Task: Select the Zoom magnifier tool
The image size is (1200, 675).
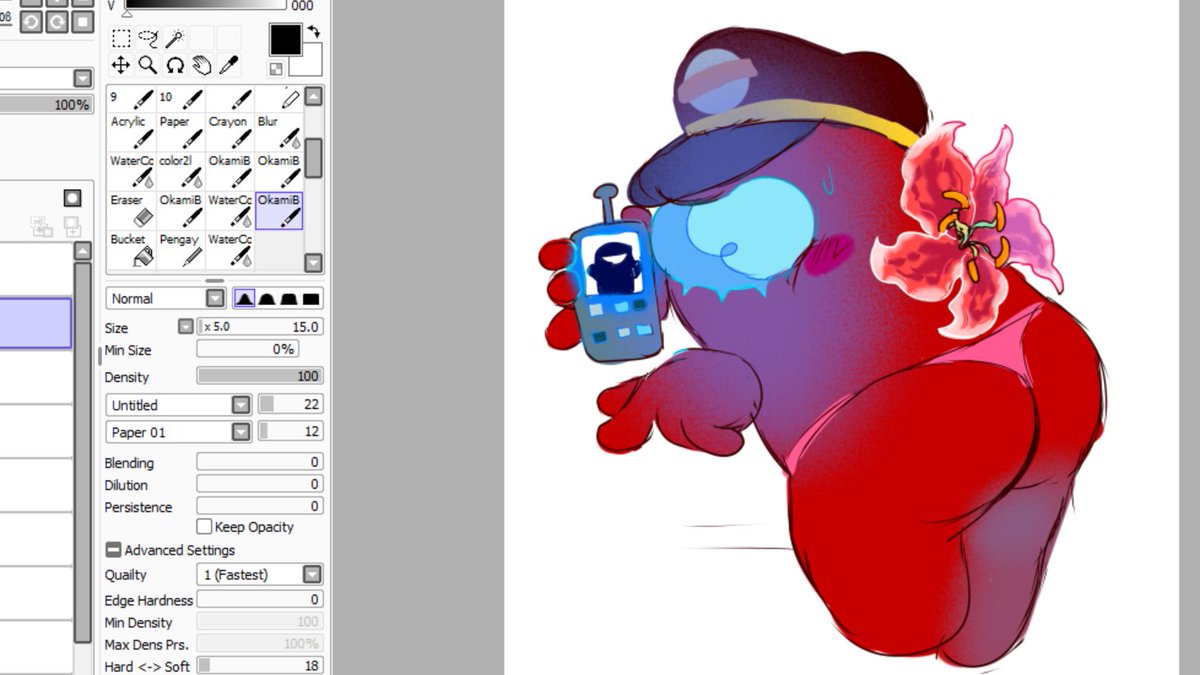Action: click(148, 65)
